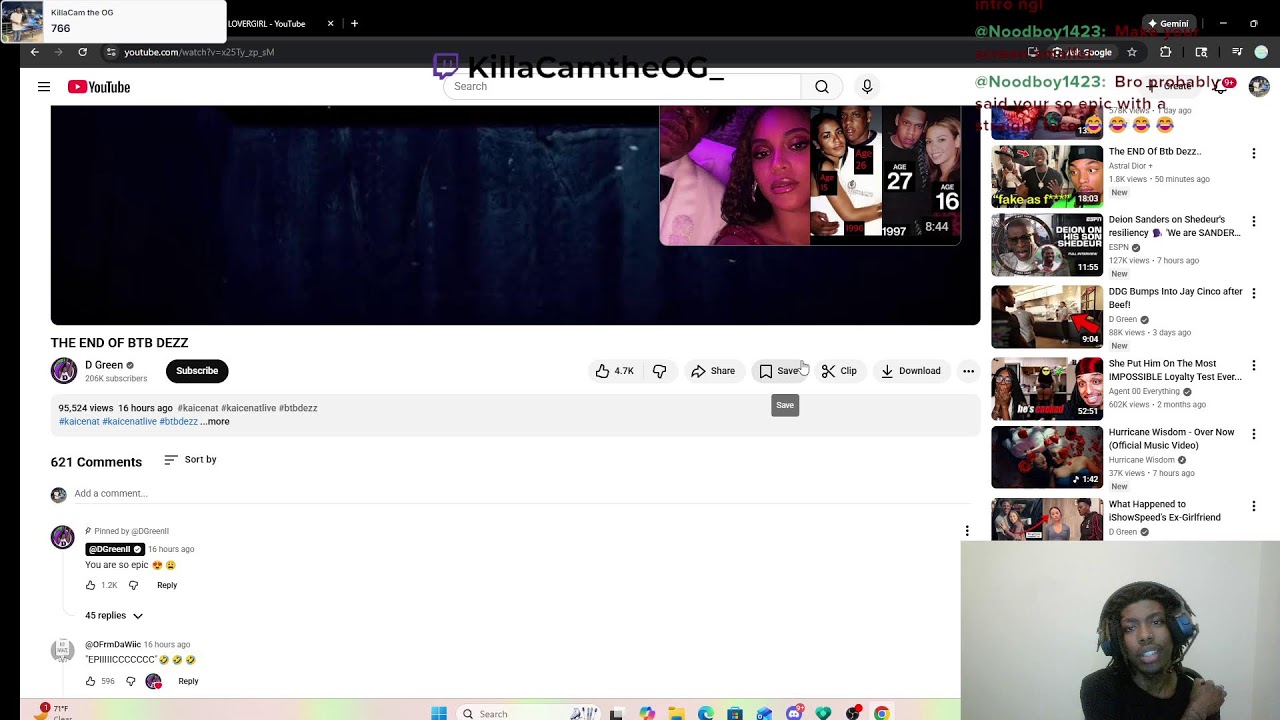Reload the page
Screen dimensions: 1280x720
click(82, 52)
